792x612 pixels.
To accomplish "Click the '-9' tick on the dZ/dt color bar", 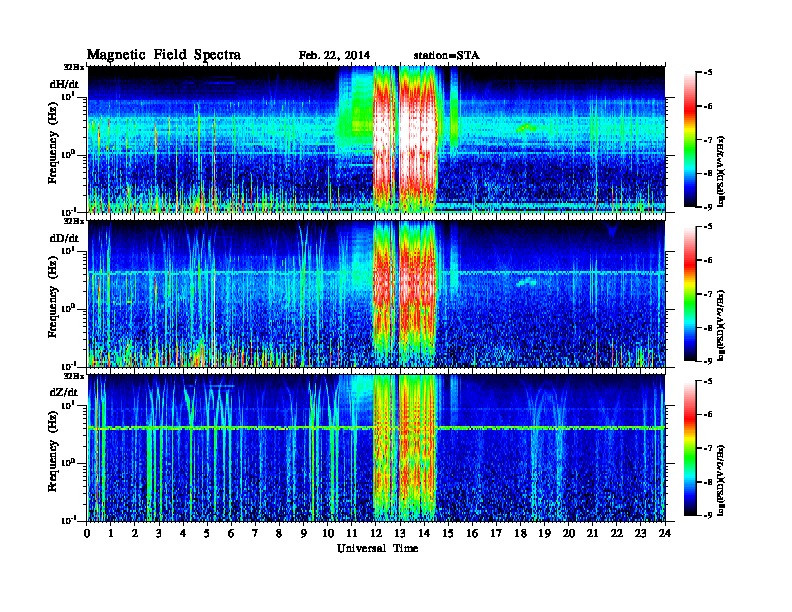I will (x=707, y=515).
